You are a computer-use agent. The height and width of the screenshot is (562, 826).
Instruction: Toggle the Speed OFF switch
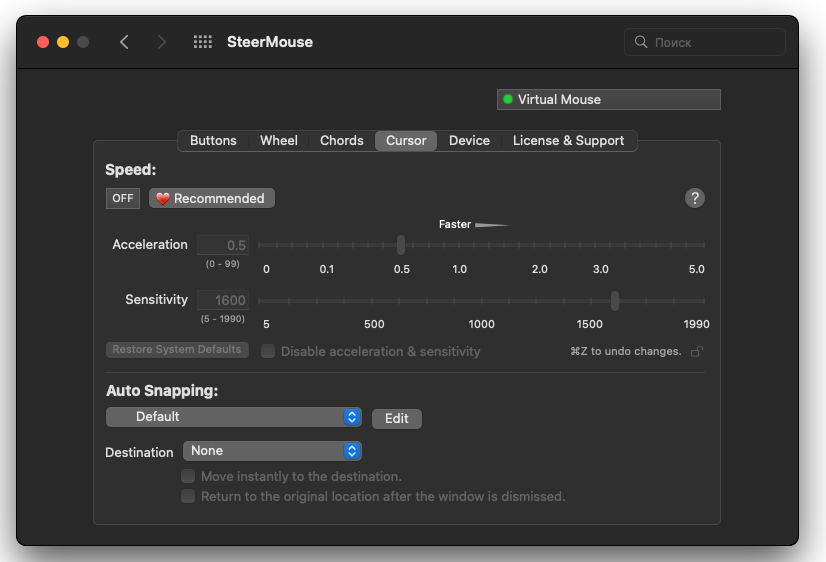coord(123,198)
